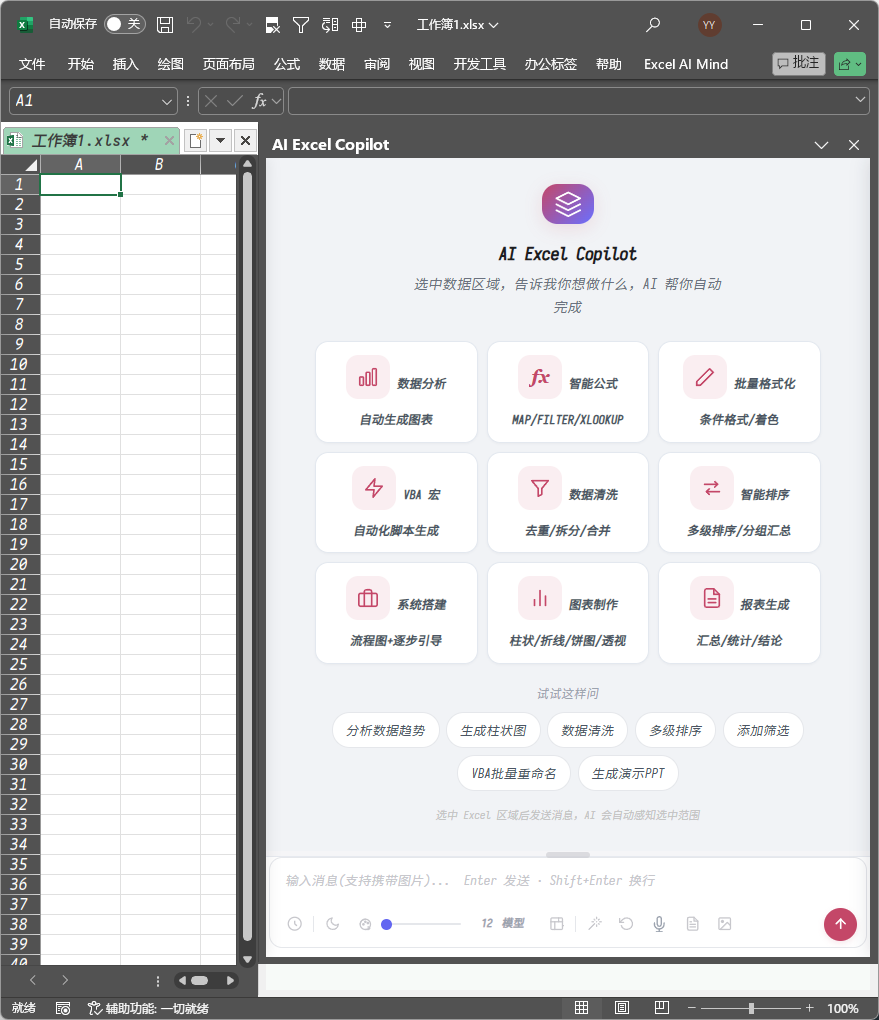Click the 批注 comments button
Image resolution: width=879 pixels, height=1020 pixels.
click(x=798, y=64)
